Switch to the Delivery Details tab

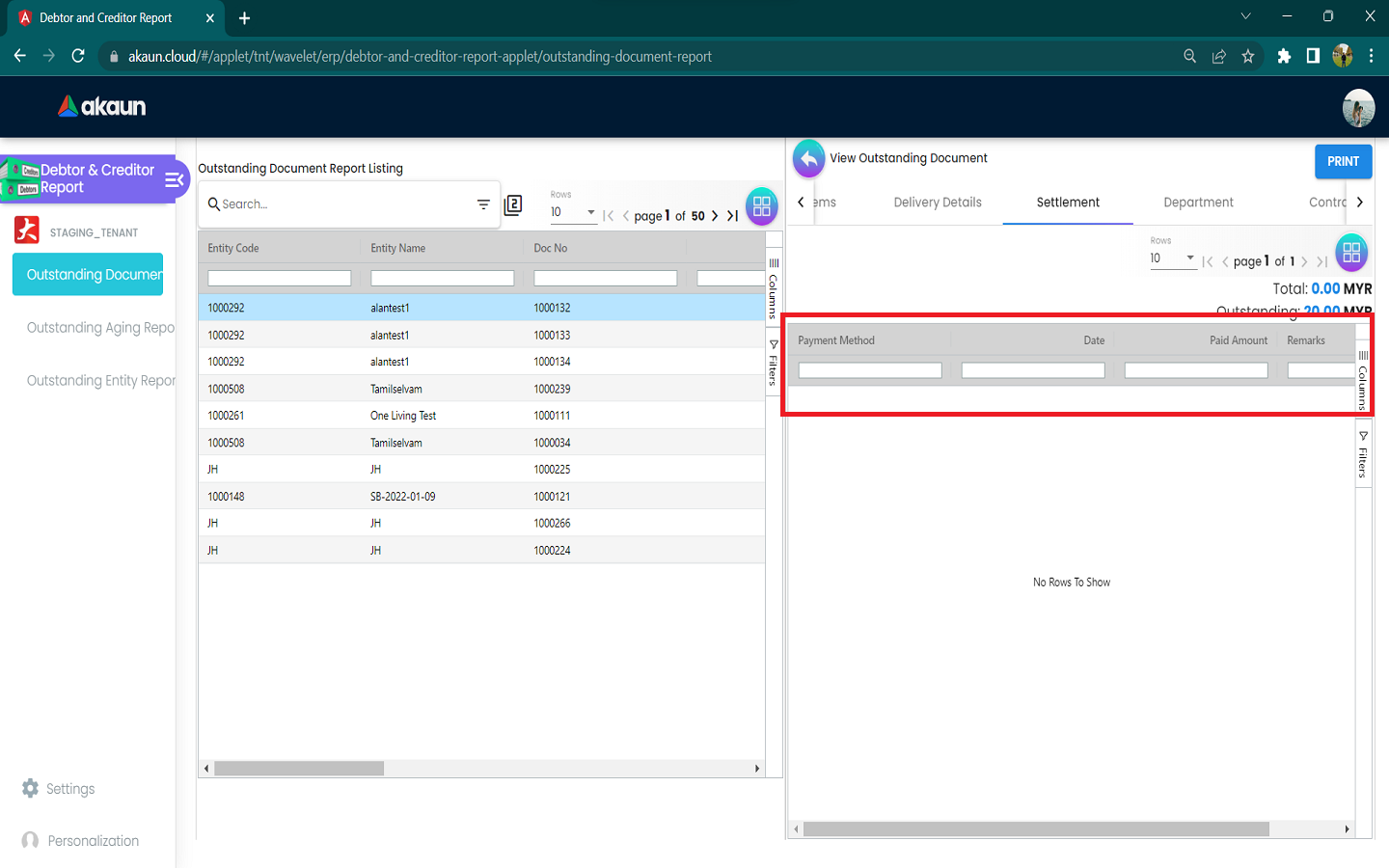[938, 203]
